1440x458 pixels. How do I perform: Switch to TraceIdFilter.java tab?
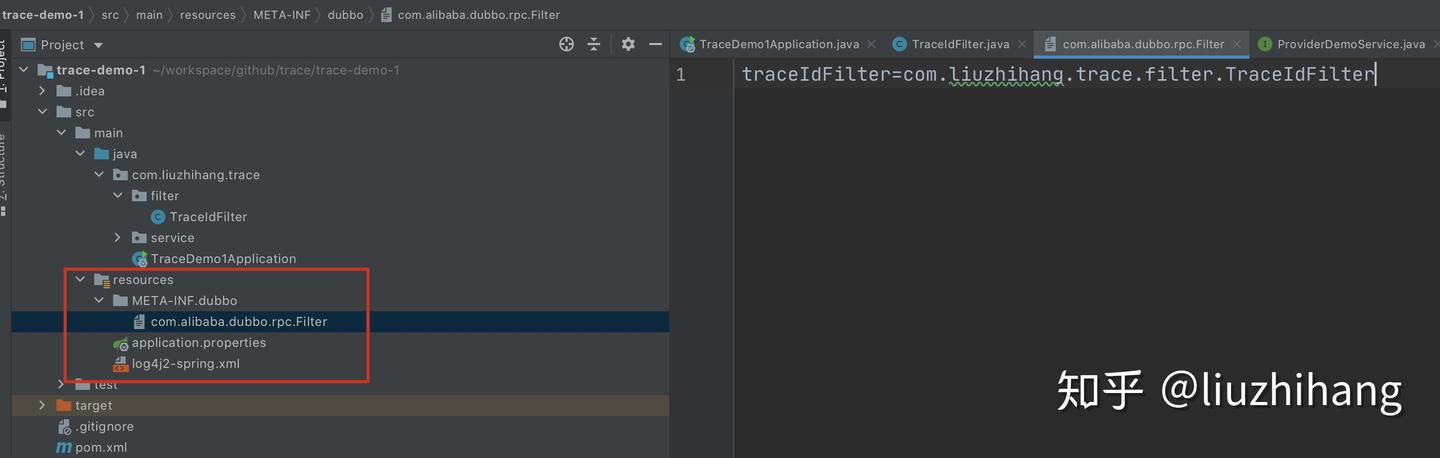pyautogui.click(x=960, y=44)
